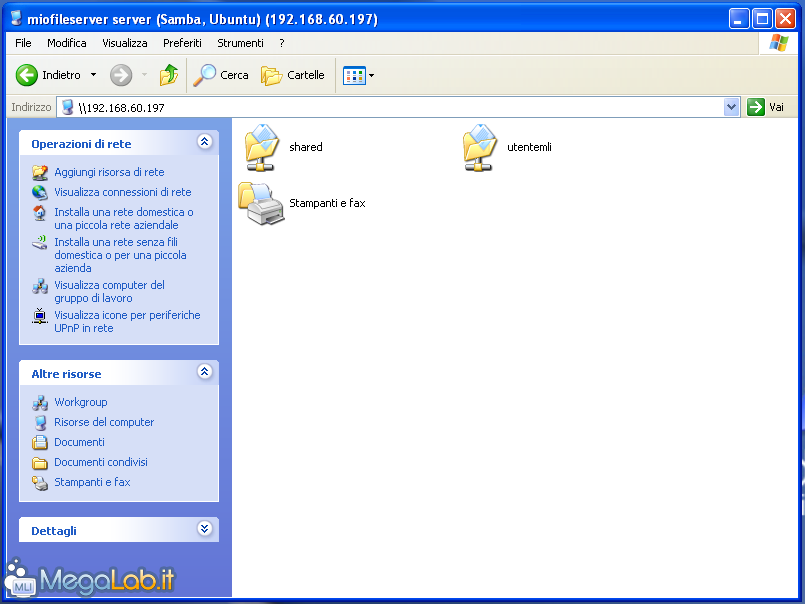The width and height of the screenshot is (805, 604).
Task: Click the sidebar Stampanti e fax icon
Action: [x=40, y=483]
